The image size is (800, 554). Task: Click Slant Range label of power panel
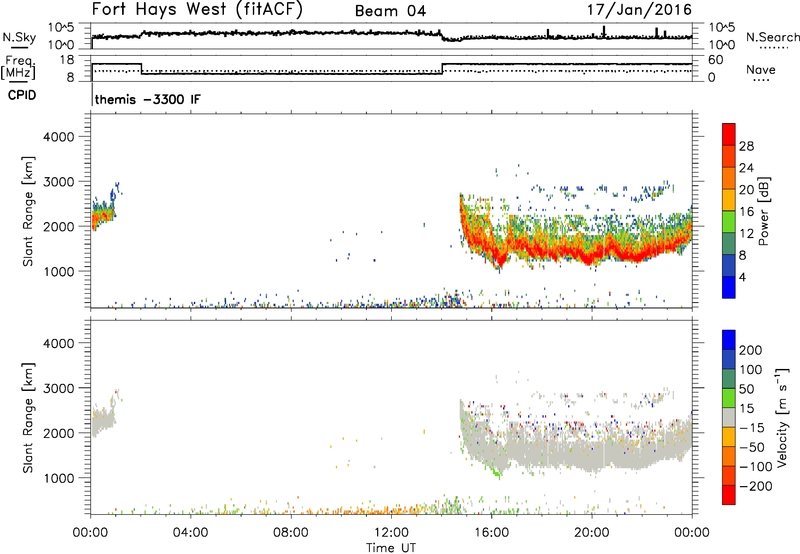tap(28, 211)
